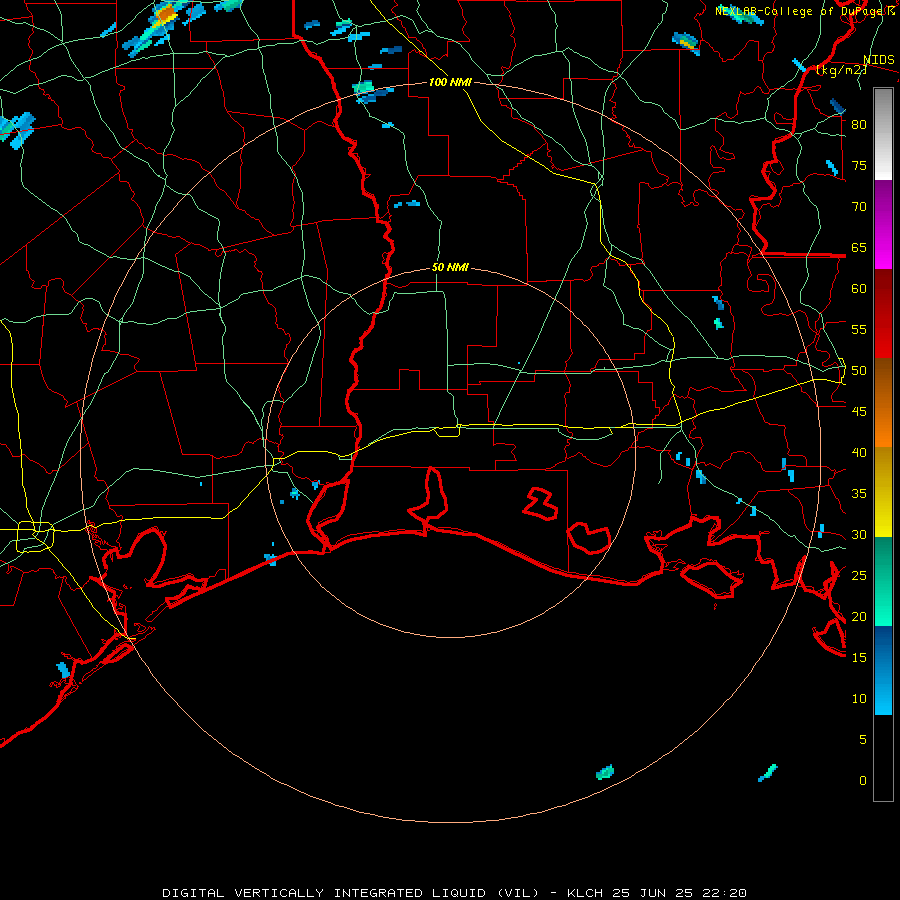The width and height of the screenshot is (900, 900).
Task: Click the value 0 on the color scale
Action: [x=863, y=781]
